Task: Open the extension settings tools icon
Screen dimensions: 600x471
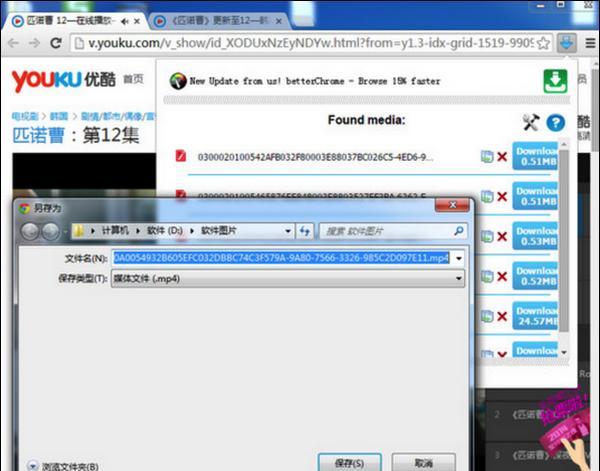Action: [531, 122]
